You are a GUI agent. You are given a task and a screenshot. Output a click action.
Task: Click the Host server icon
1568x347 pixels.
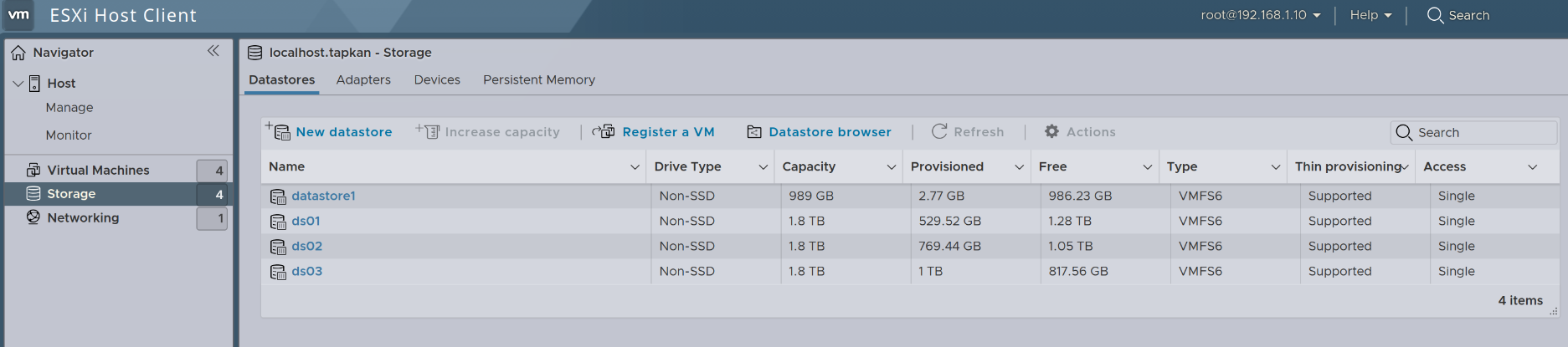(34, 84)
